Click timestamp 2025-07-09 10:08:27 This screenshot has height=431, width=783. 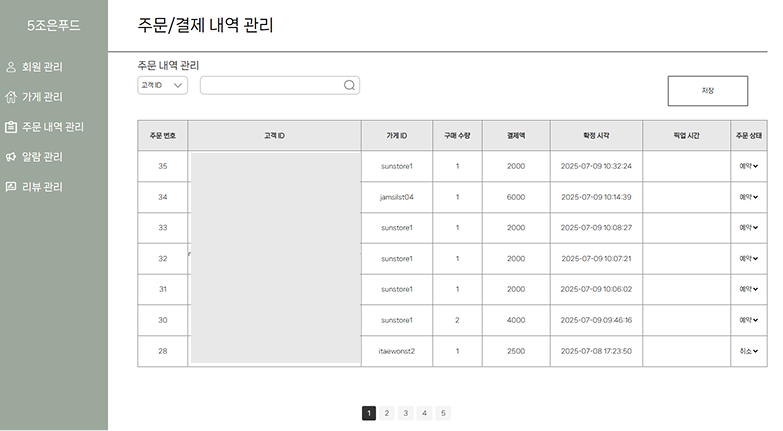click(x=596, y=228)
